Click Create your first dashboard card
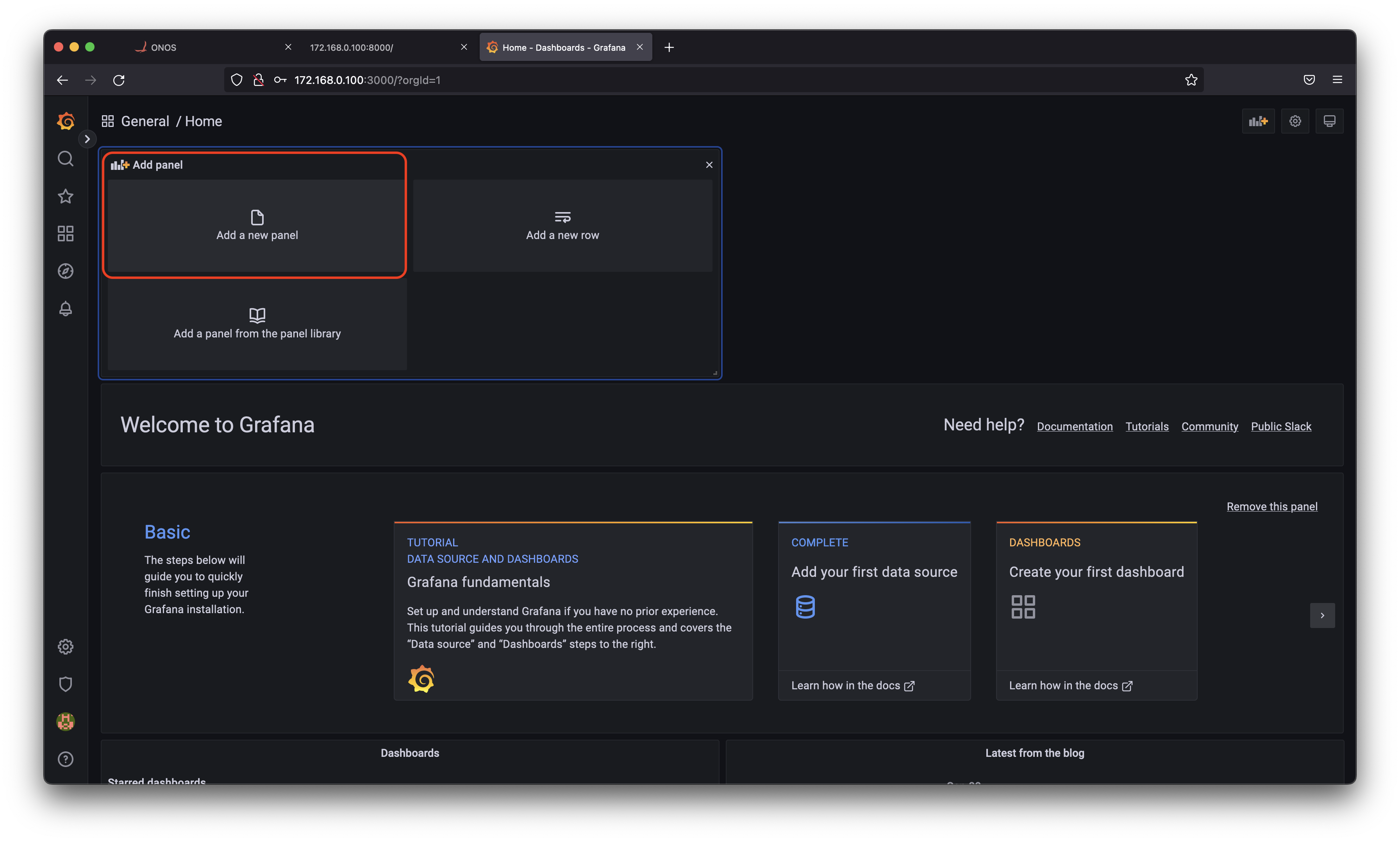 tap(1096, 596)
